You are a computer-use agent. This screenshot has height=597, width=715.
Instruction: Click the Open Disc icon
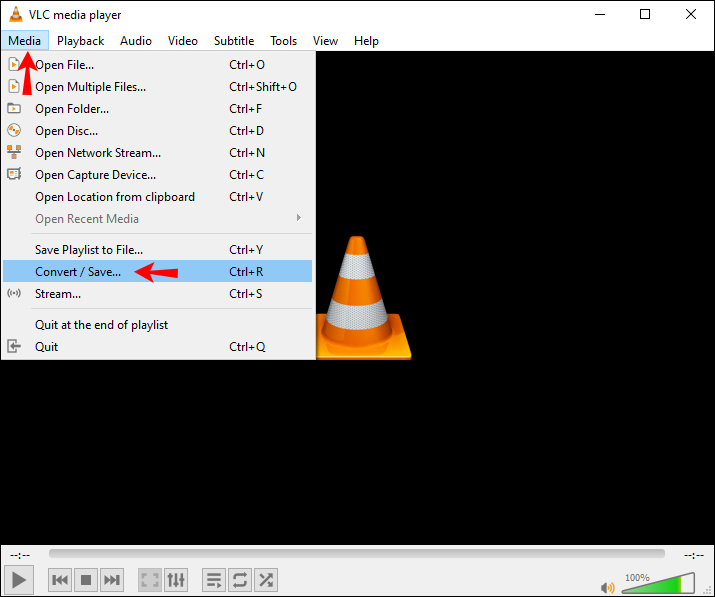click(14, 130)
